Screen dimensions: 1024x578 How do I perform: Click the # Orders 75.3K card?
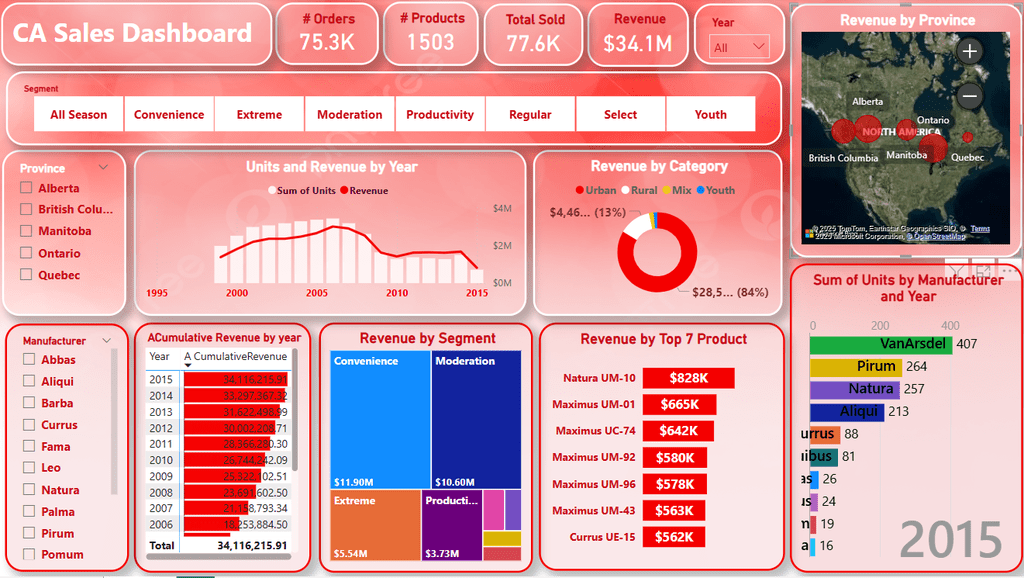tap(327, 34)
